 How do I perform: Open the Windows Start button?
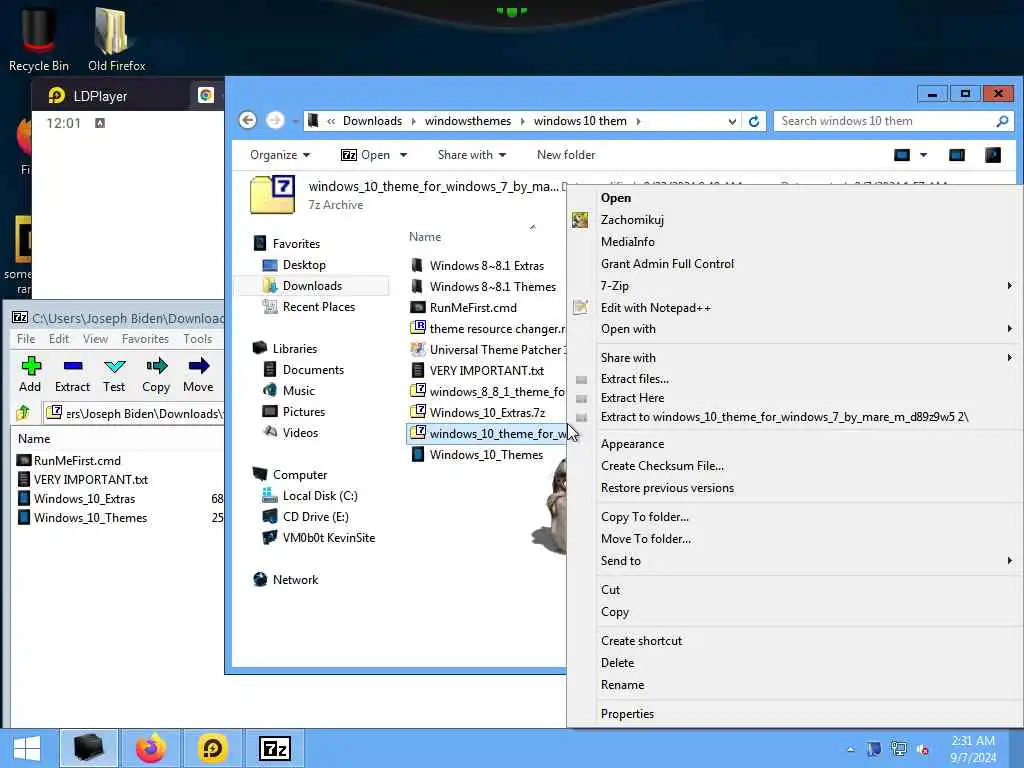pyautogui.click(x=27, y=748)
